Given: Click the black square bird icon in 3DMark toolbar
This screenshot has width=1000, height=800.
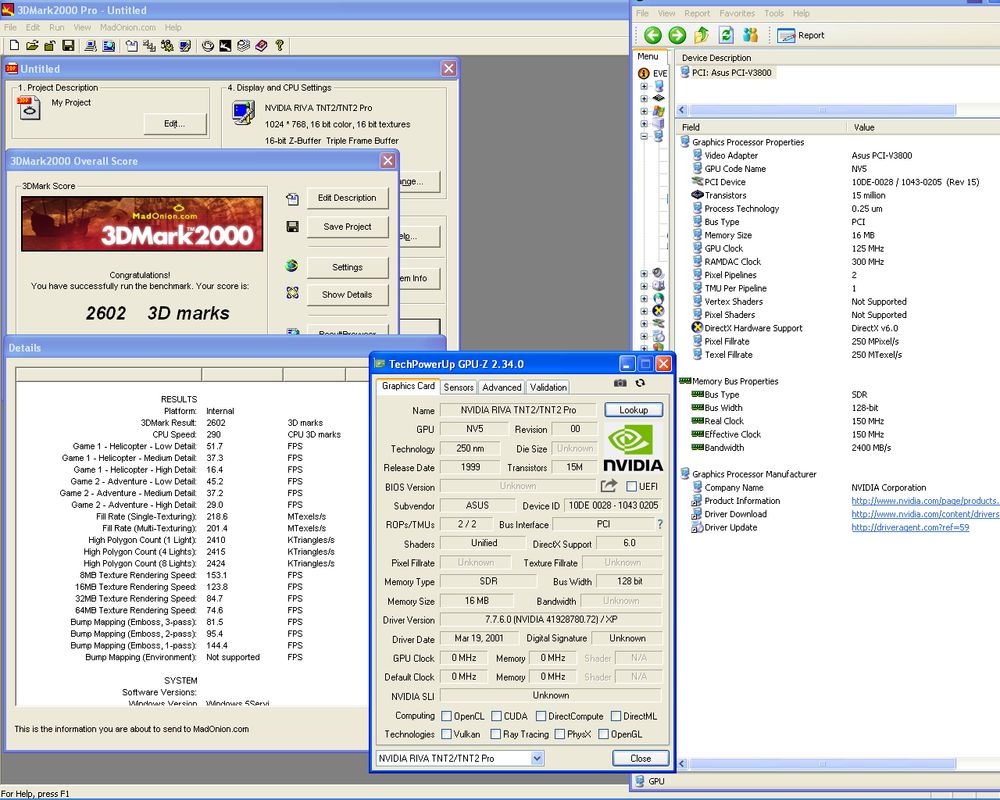Looking at the screenshot, I should coord(225,45).
